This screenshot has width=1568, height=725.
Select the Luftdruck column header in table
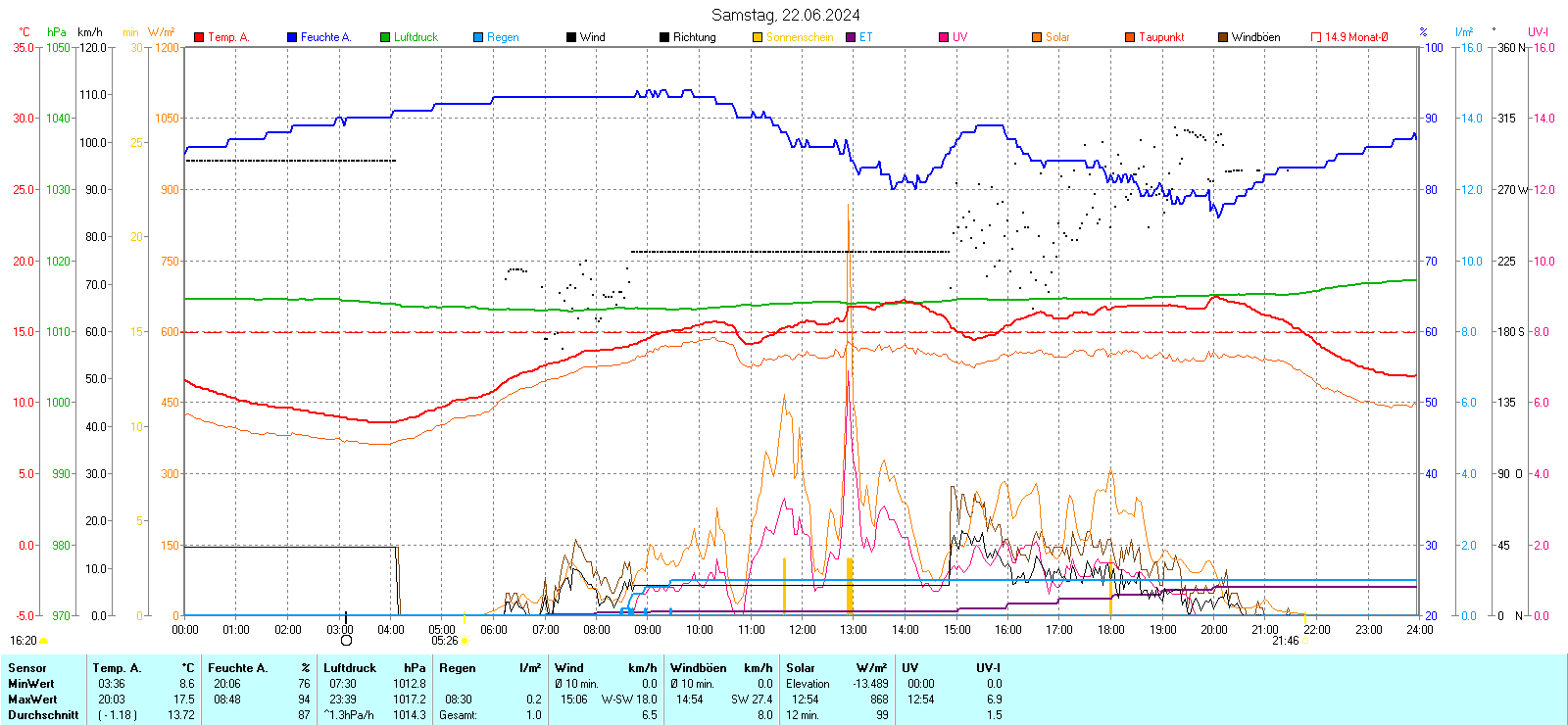(x=350, y=668)
